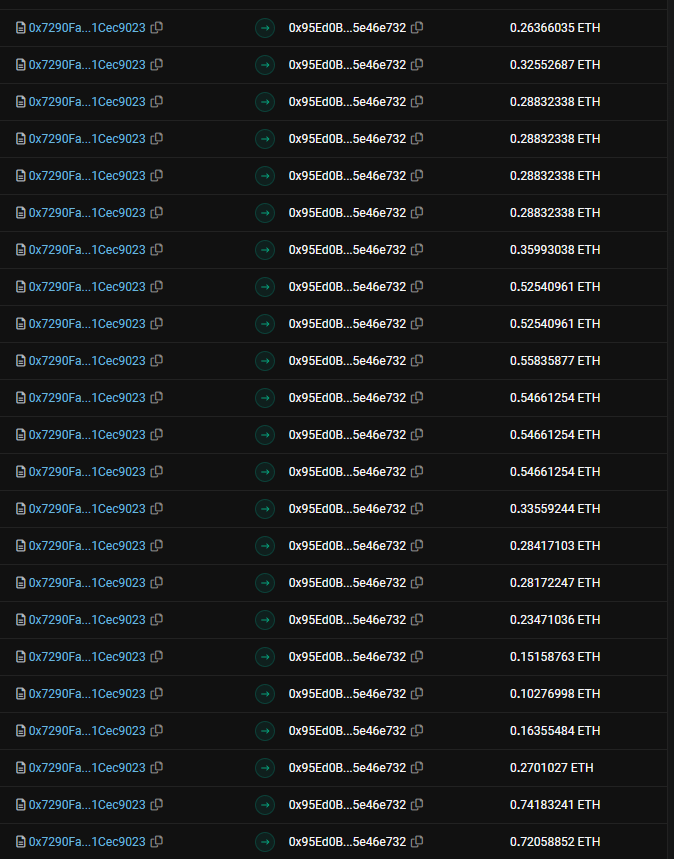Open the 0x7290Fa...1Cec9023 link in the 0.15158763 ETH row
The width and height of the screenshot is (674, 859).
click(x=87, y=656)
